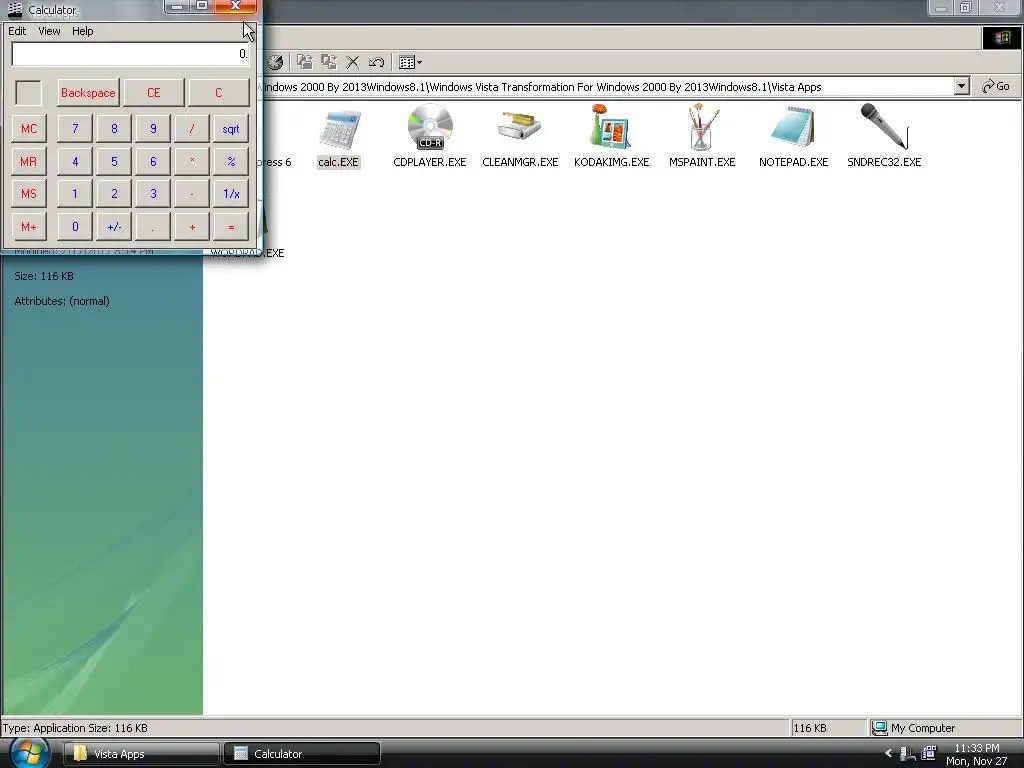
Task: Click the 5 digit button
Action: pos(114,161)
